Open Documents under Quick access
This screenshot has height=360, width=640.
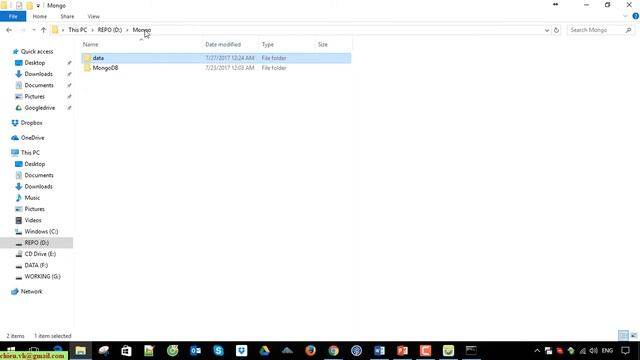click(39, 85)
